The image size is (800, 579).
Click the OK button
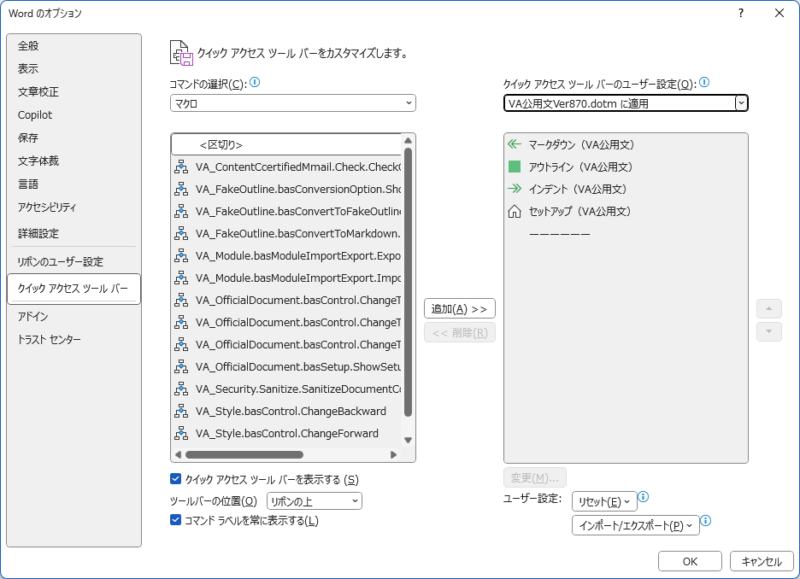689,561
